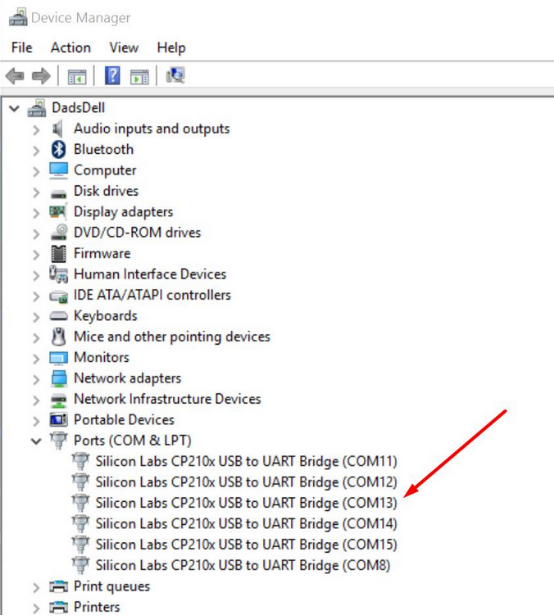Expand the Print queues category

tap(36, 587)
